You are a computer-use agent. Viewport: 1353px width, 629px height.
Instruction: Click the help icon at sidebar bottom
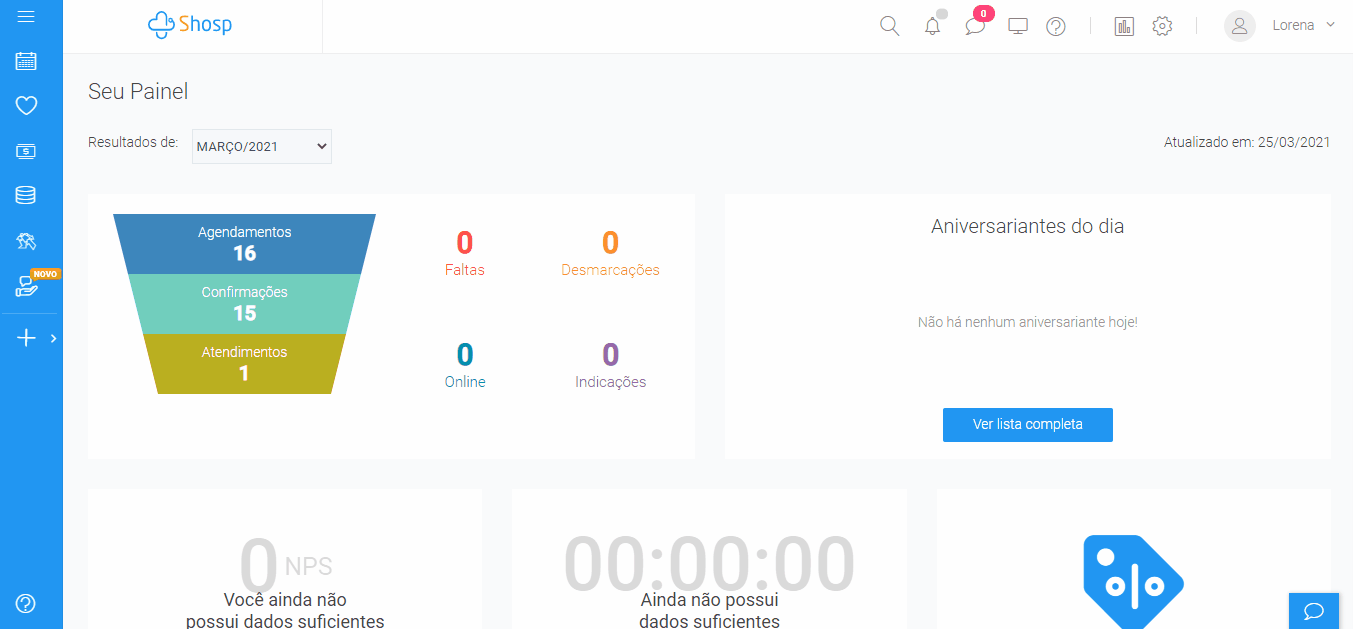click(27, 603)
